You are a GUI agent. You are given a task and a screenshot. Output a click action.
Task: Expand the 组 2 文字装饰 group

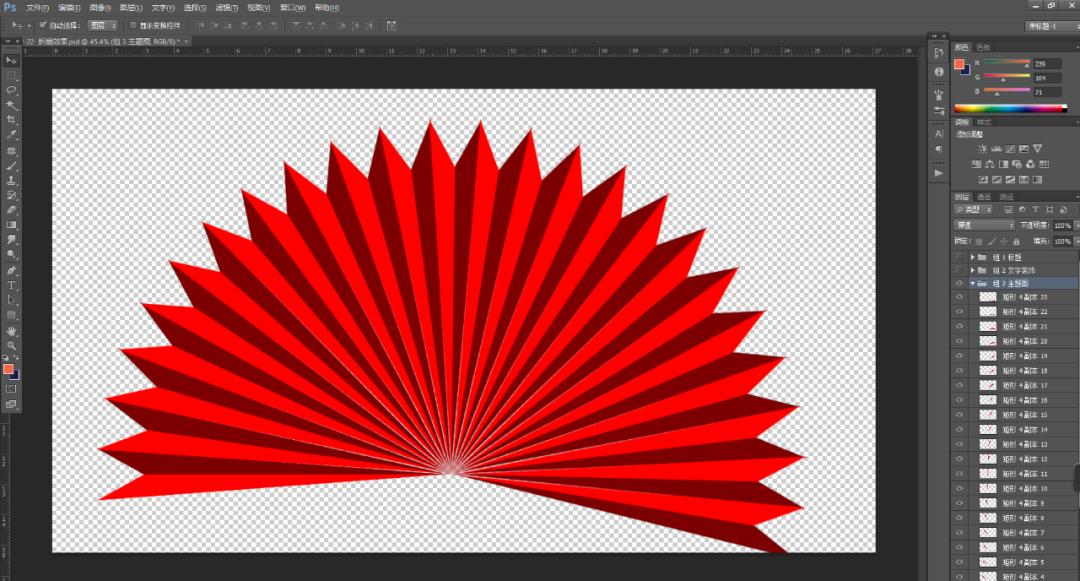(x=972, y=270)
